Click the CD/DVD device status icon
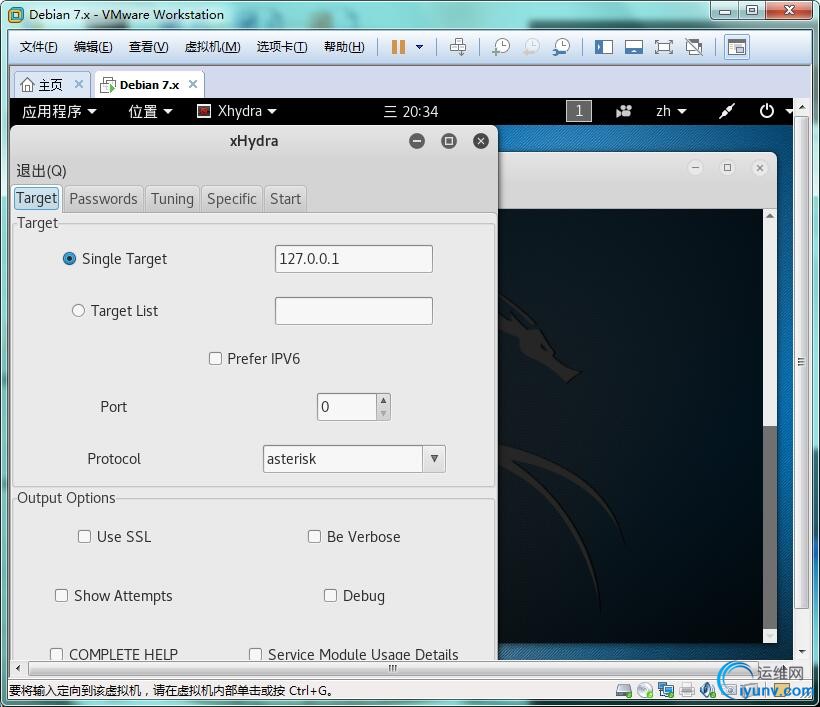Viewport: 820px width, 707px height. coord(645,690)
